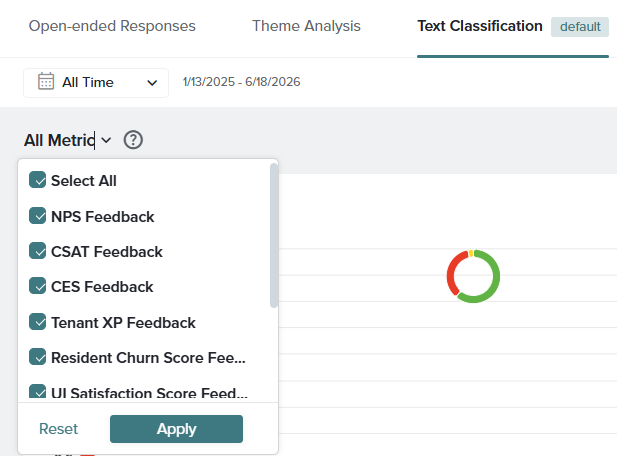Open the help question mark icon
617x456 pixels.
coord(133,140)
